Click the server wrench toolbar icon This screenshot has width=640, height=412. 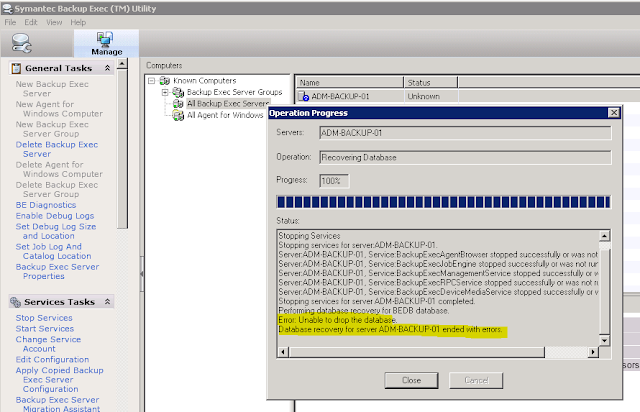tap(21, 43)
